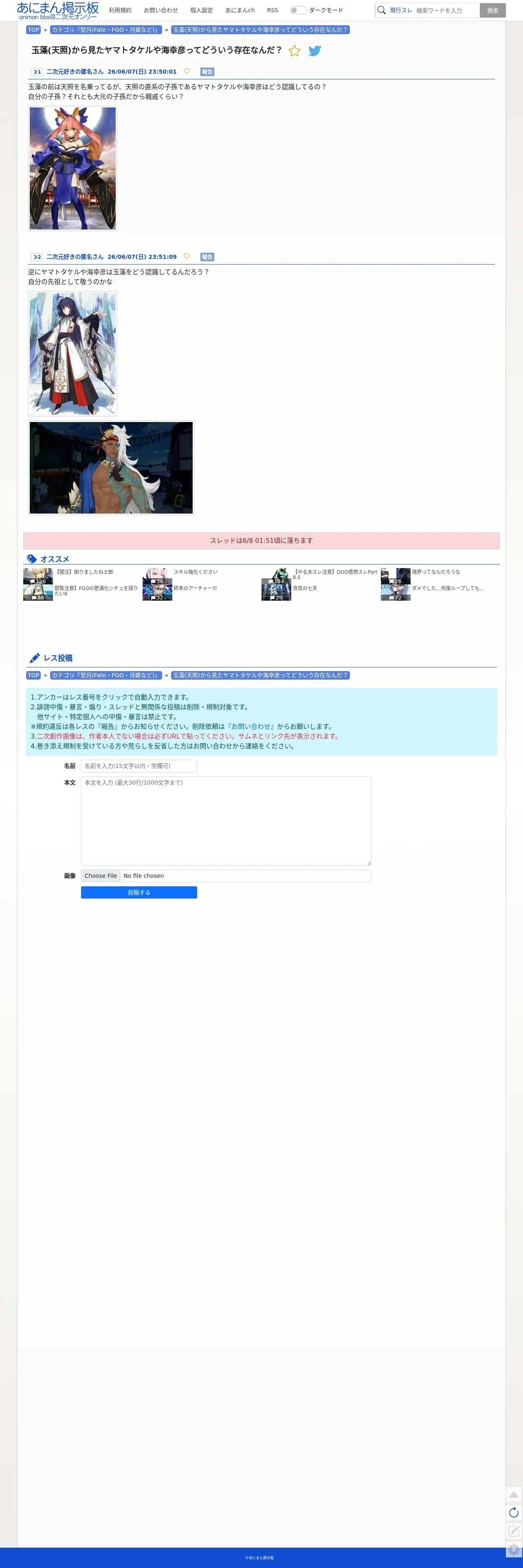523x1568 pixels.
Task: Click the magnifier icon in the search box
Action: pyautogui.click(x=382, y=10)
